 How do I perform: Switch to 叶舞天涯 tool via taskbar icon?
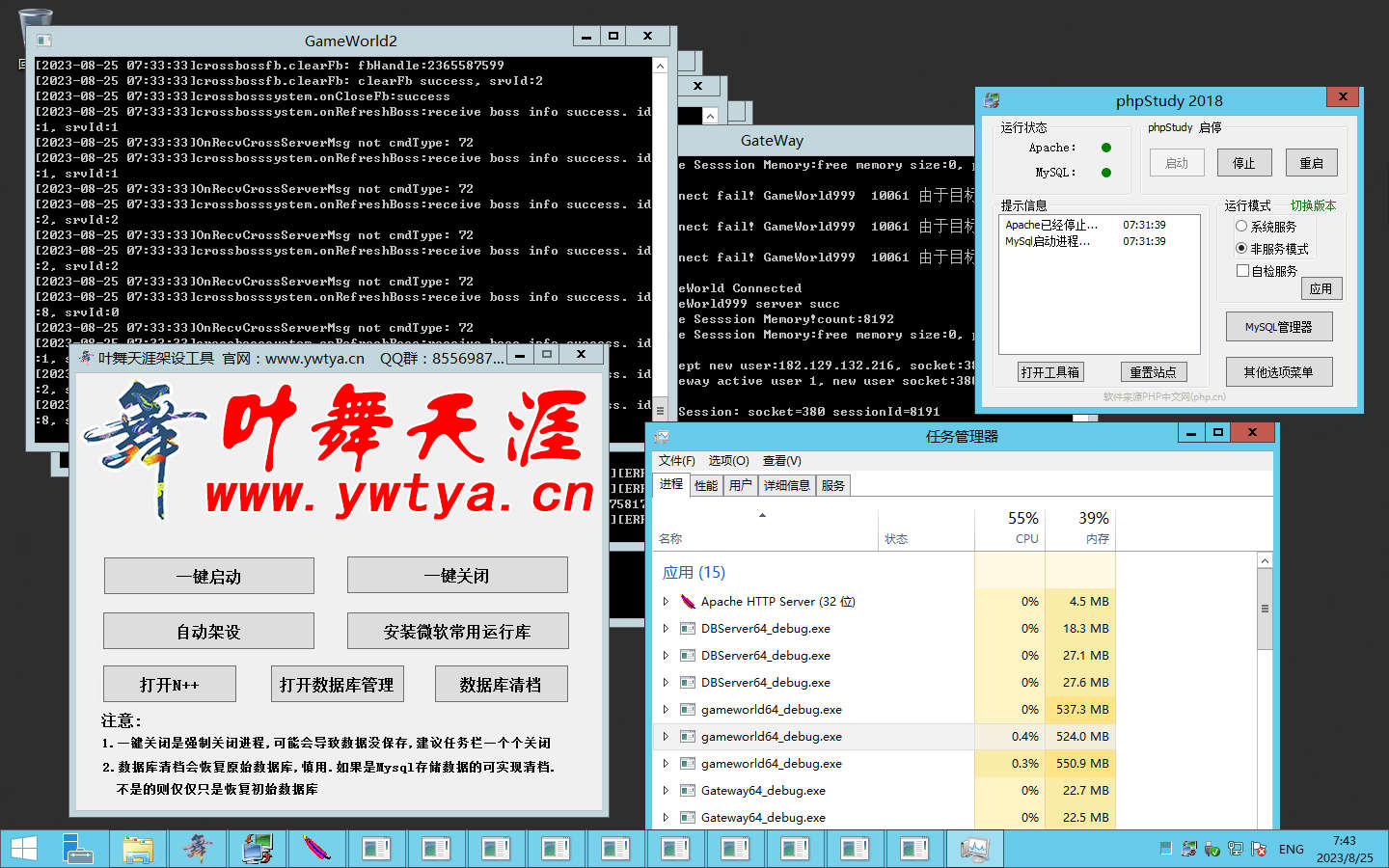point(198,849)
